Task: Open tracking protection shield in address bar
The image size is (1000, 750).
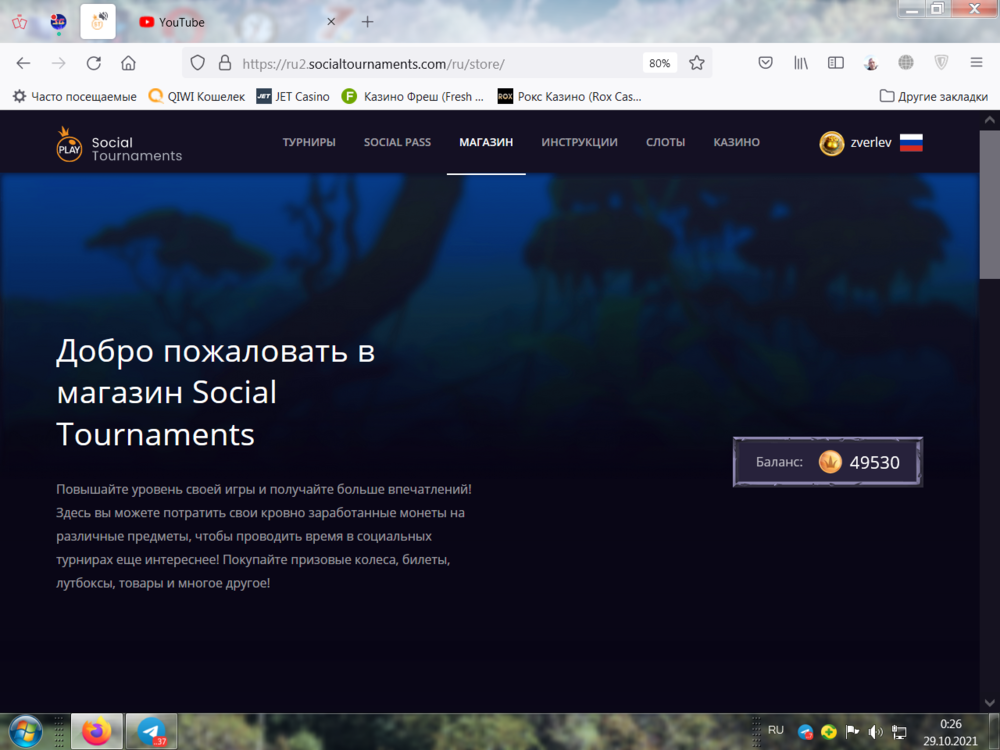Action: 198,63
